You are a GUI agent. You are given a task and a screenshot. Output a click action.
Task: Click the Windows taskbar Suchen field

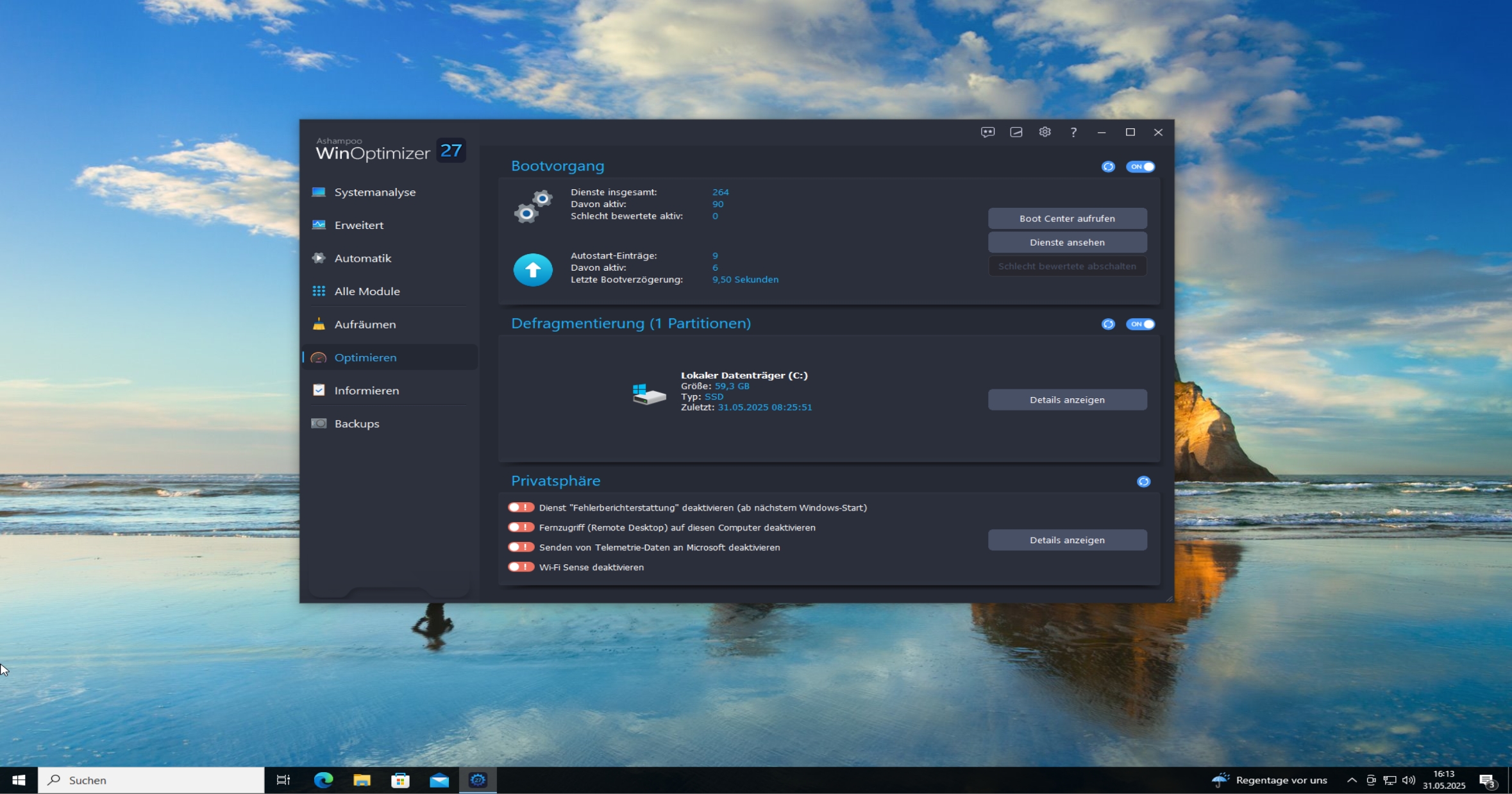(x=151, y=781)
